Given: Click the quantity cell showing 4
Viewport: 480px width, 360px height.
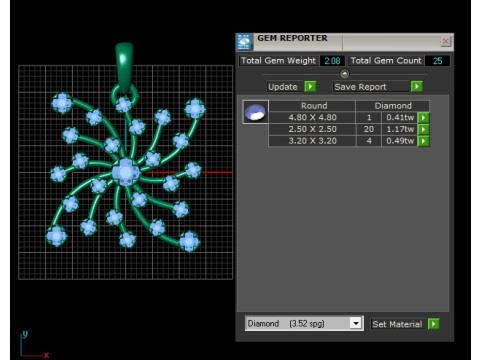Looking at the screenshot, I should 369,141.
